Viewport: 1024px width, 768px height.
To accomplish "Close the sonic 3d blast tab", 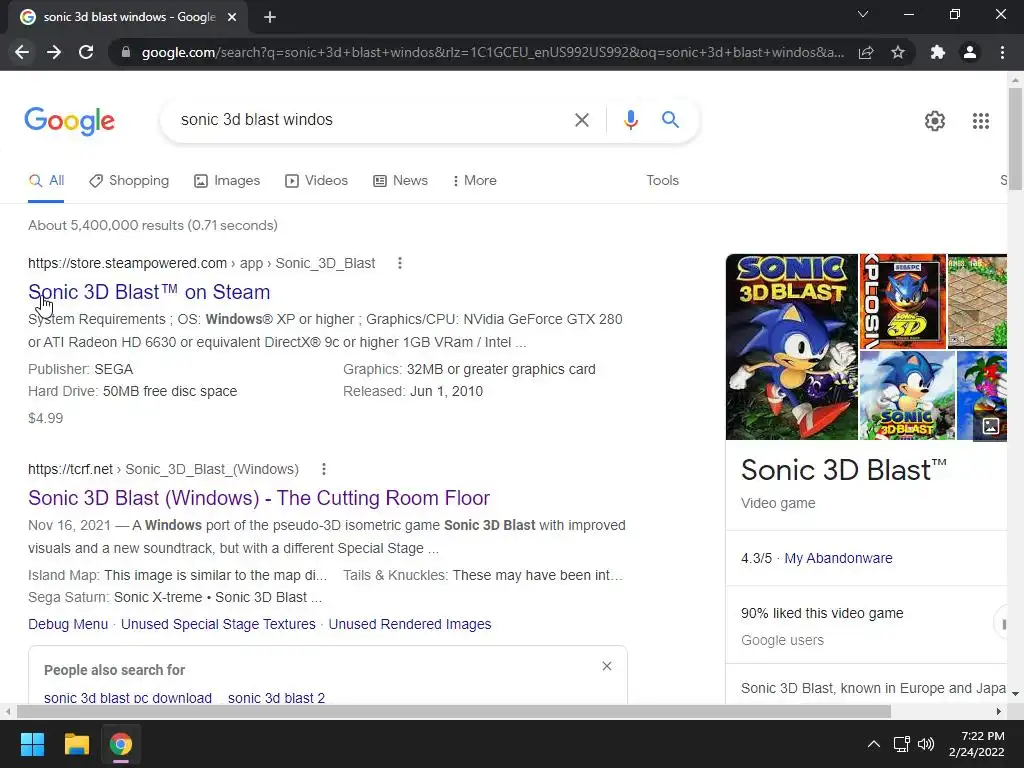I will pos(232,17).
